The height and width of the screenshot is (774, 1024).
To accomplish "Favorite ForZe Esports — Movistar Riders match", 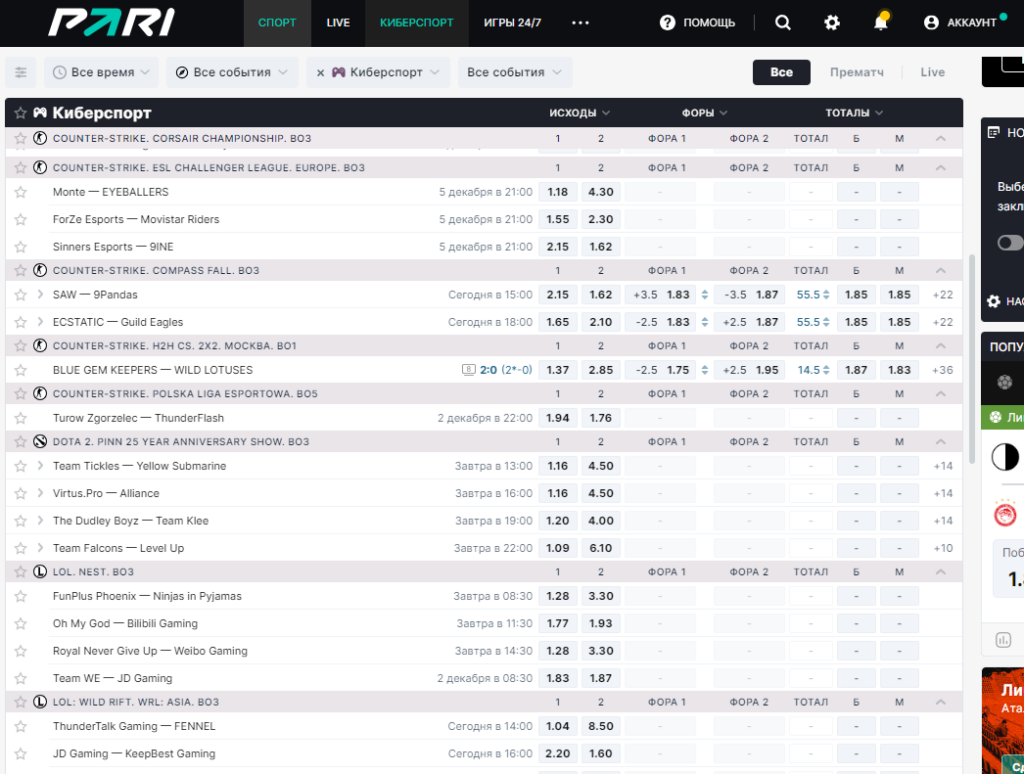I will pos(20,219).
